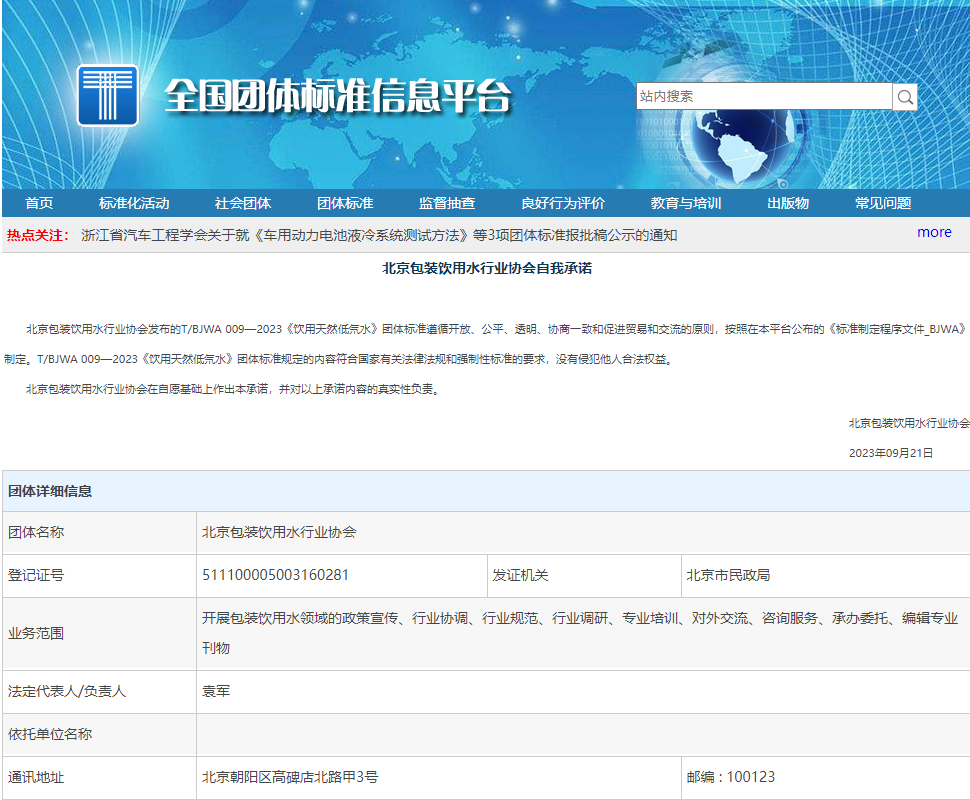Click the 发证机关 label cell

(x=584, y=575)
